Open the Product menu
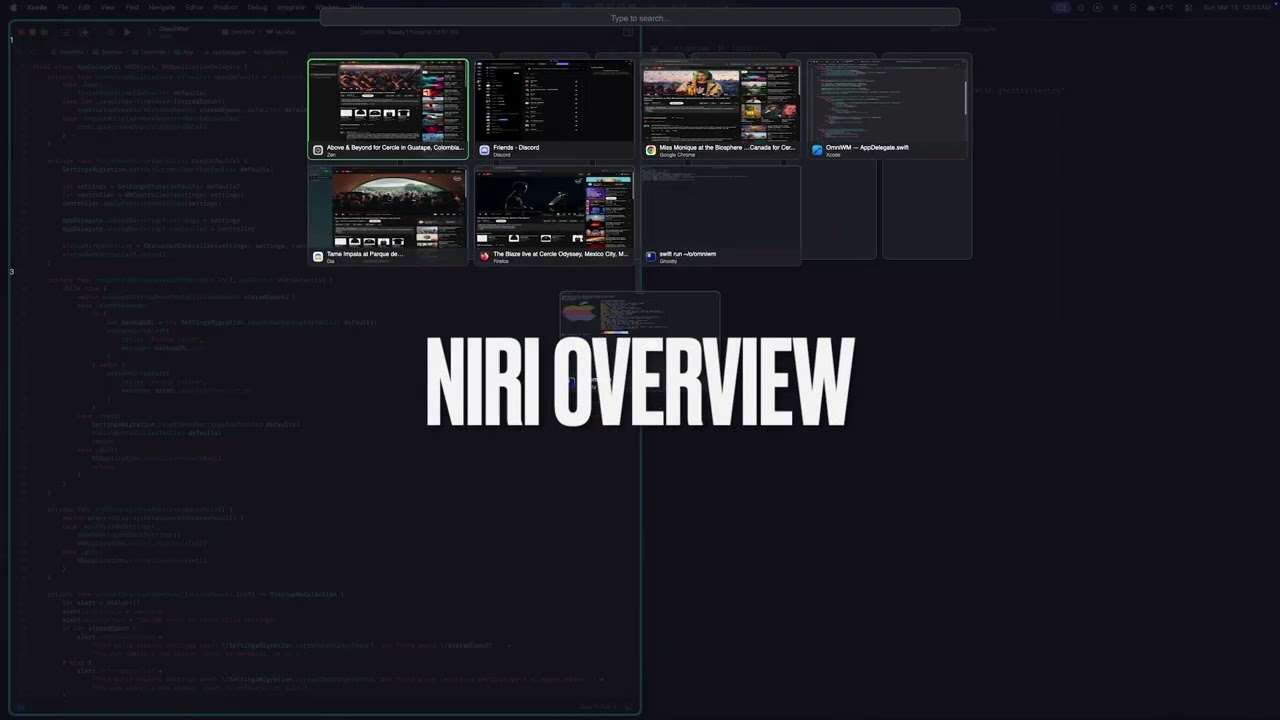The height and width of the screenshot is (720, 1280). 225,7
